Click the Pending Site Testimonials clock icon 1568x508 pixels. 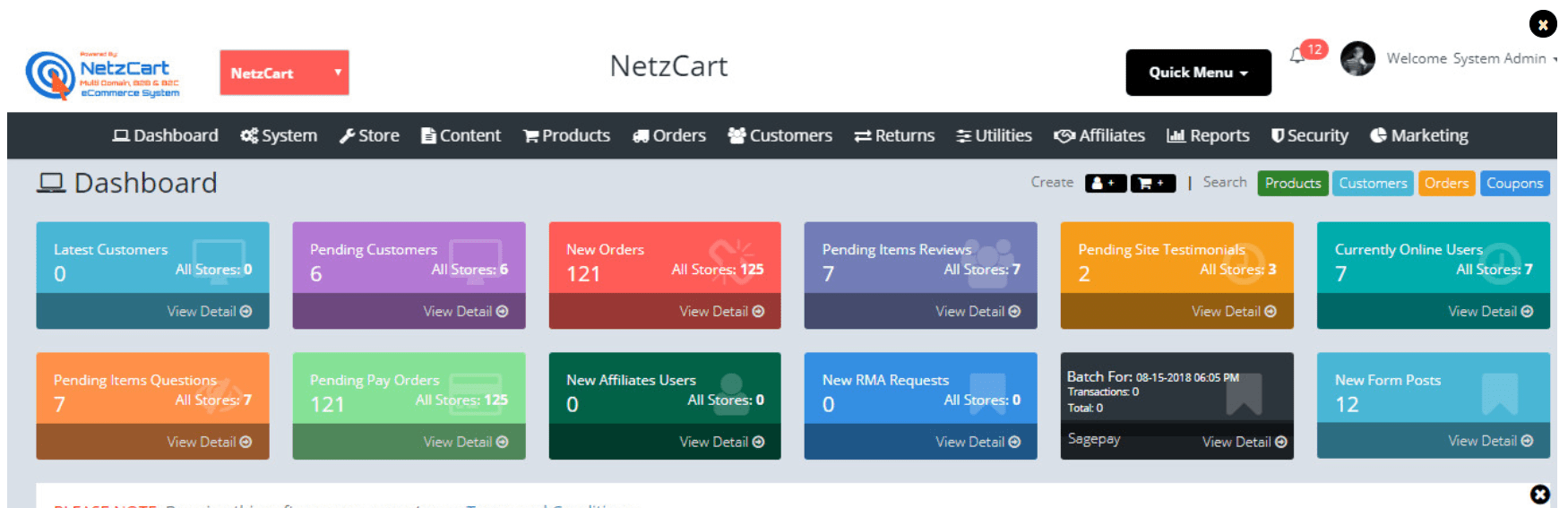[x=1244, y=263]
